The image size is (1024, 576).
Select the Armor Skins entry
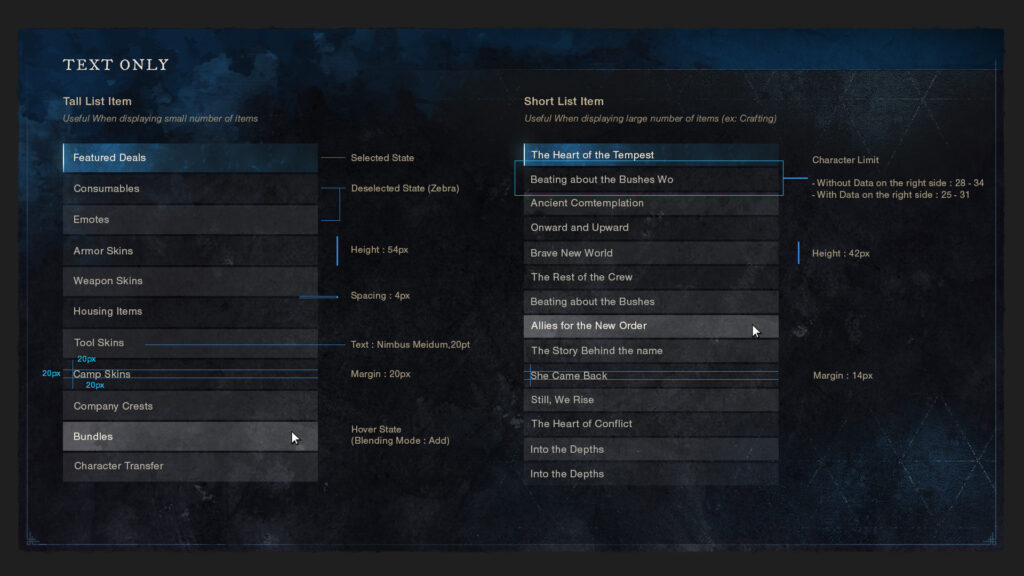point(190,251)
